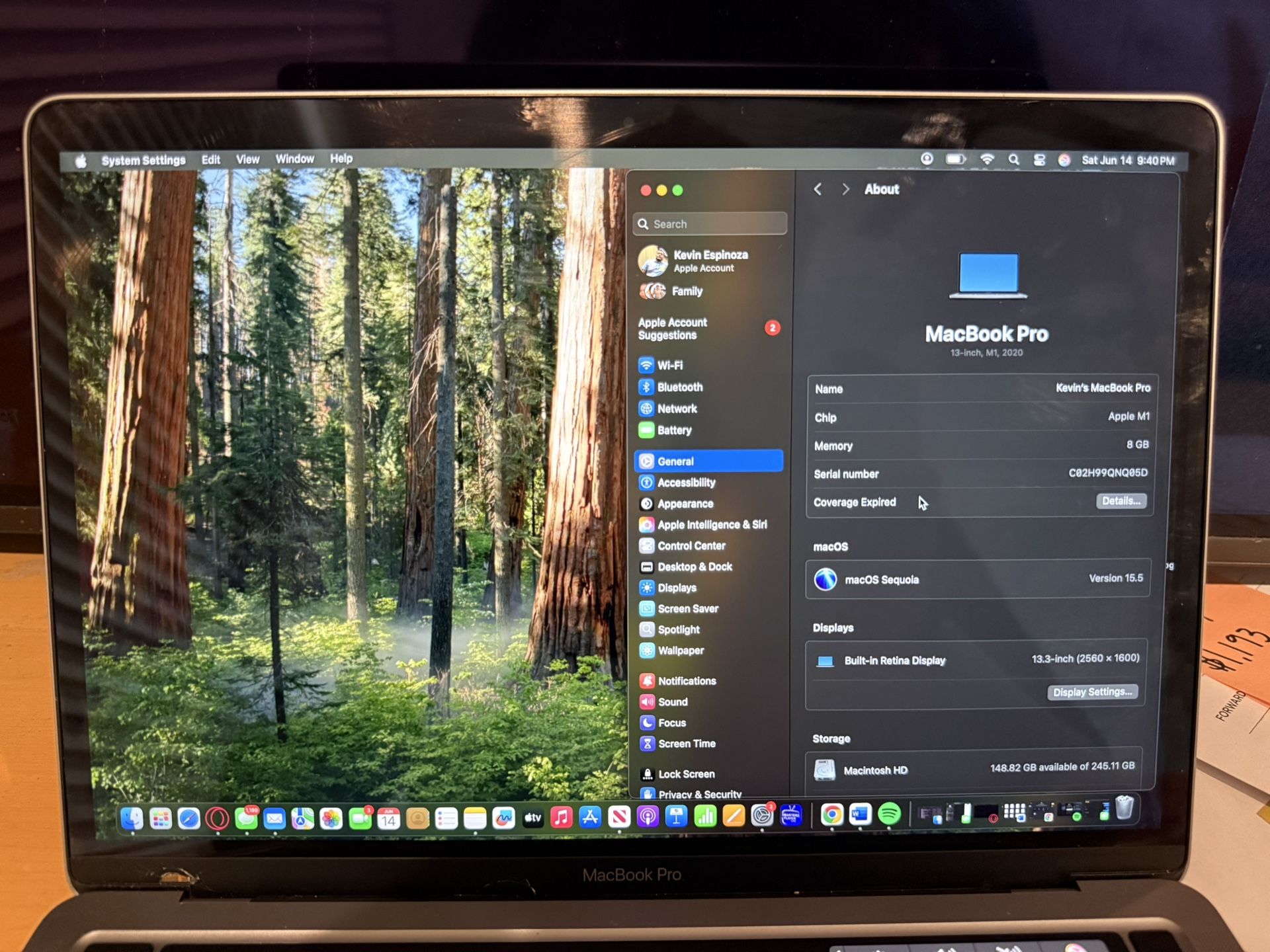1270x952 pixels.
Task: Open the Help menu
Action: tap(341, 158)
